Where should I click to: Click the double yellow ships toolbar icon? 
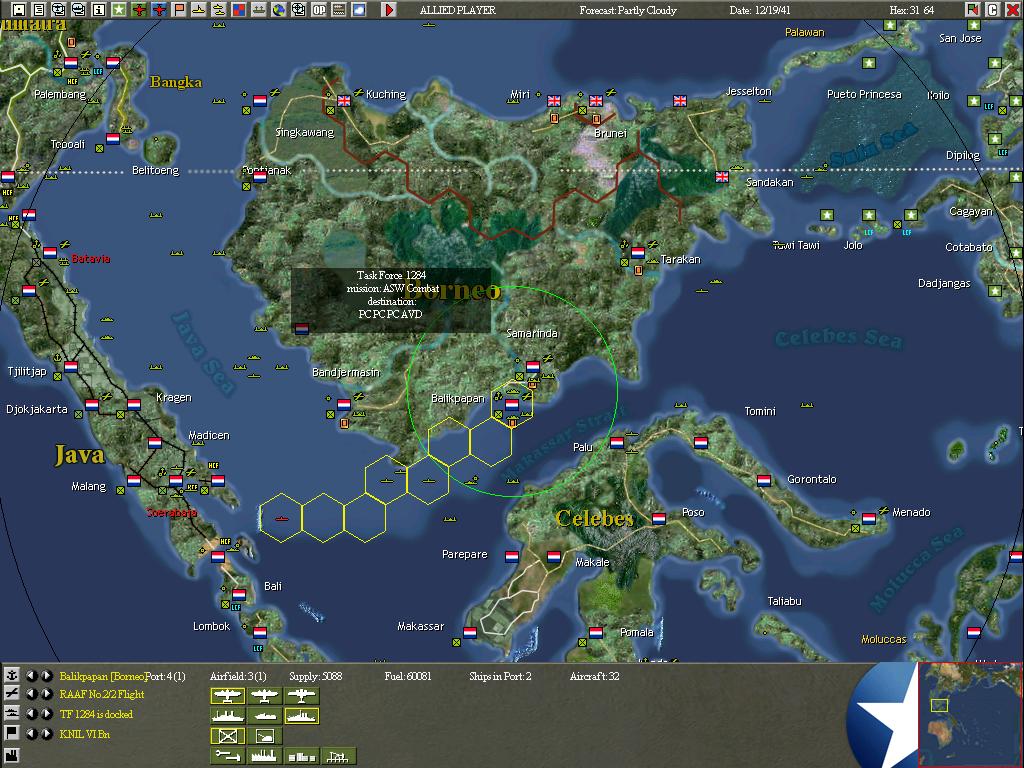pos(219,10)
